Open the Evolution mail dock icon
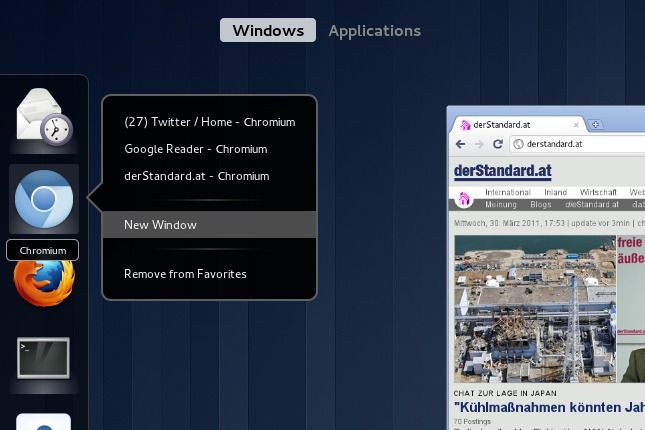Image resolution: width=645 pixels, height=430 pixels. point(43,117)
